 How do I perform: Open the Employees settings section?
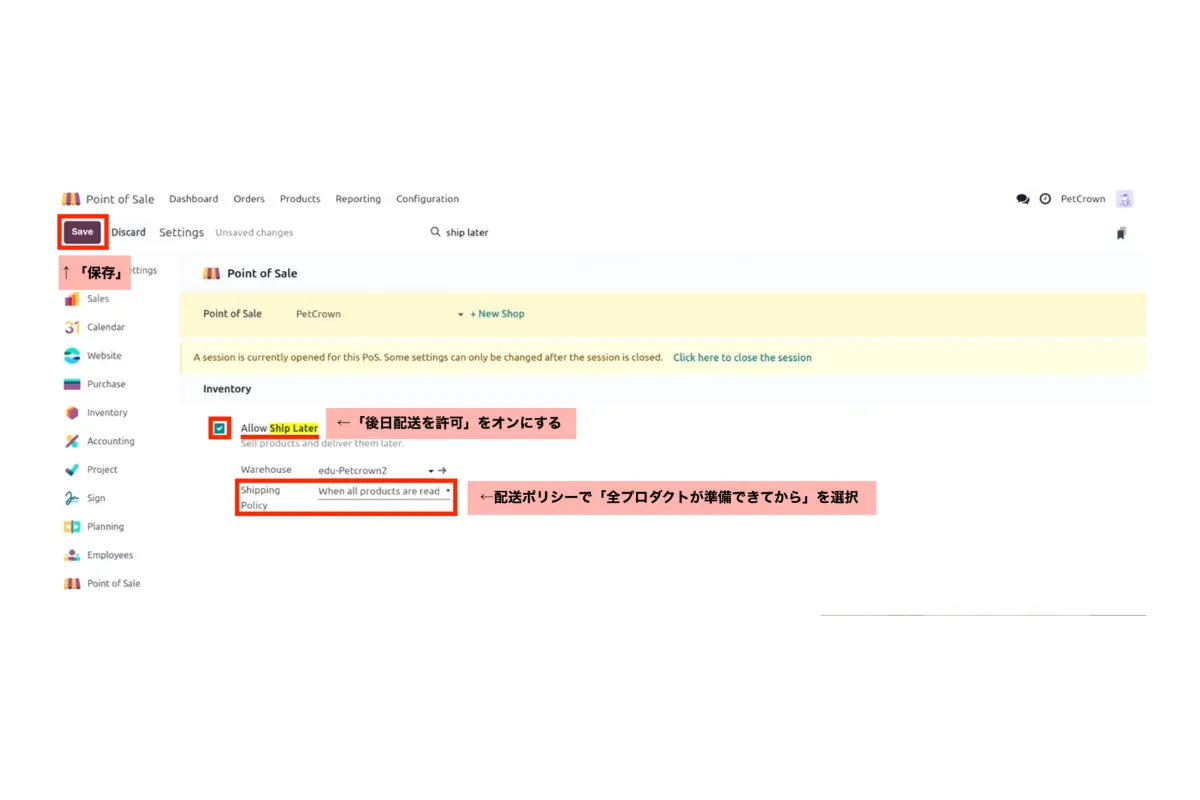click(112, 555)
